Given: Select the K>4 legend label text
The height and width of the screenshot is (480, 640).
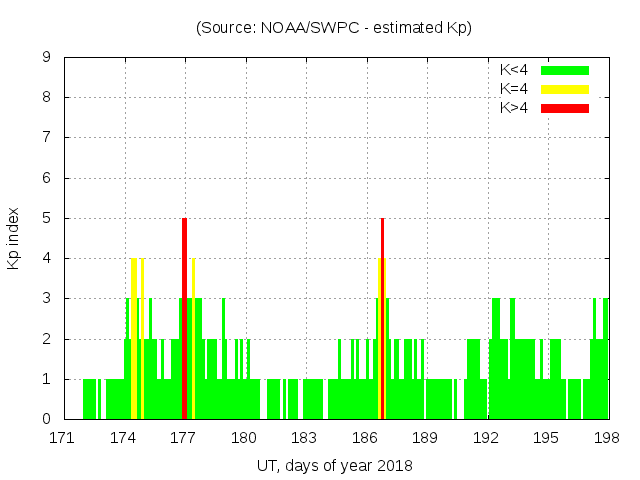Looking at the screenshot, I should 516,108.
